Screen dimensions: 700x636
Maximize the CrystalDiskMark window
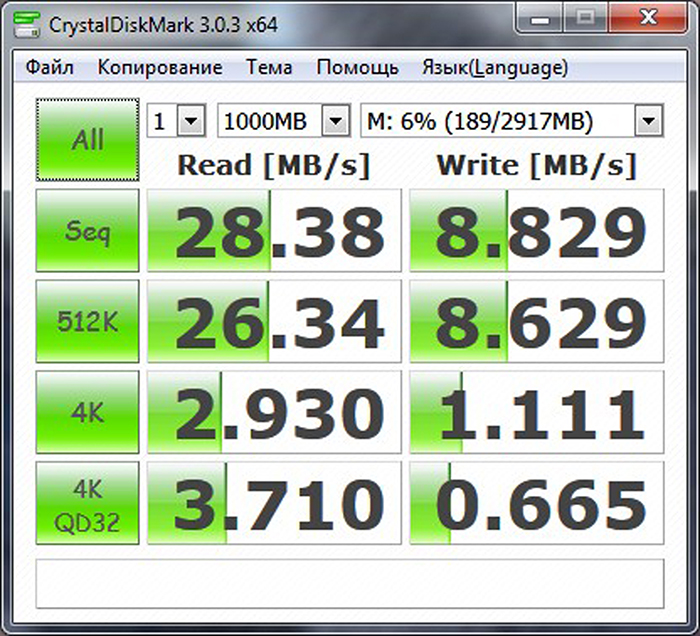click(585, 19)
